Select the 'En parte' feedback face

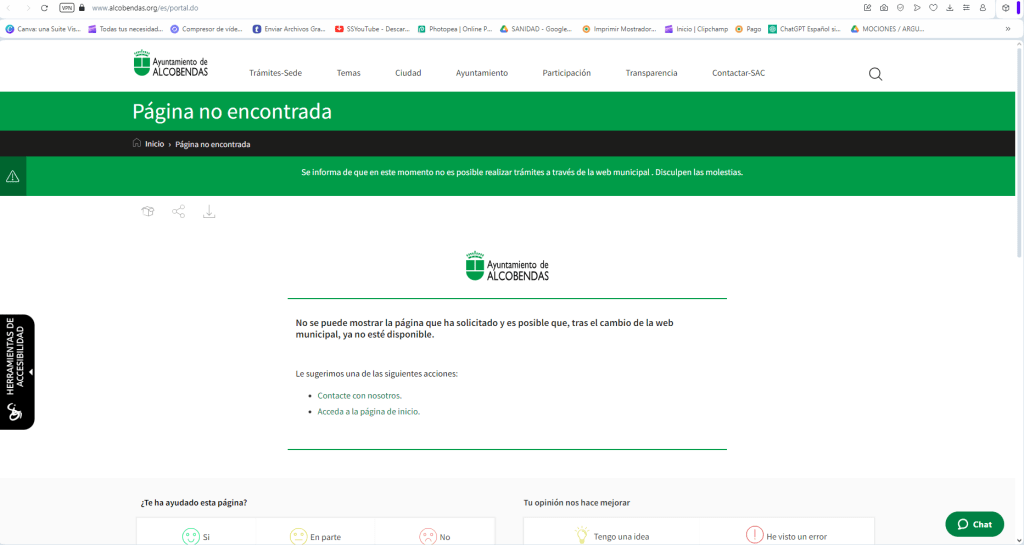(299, 536)
